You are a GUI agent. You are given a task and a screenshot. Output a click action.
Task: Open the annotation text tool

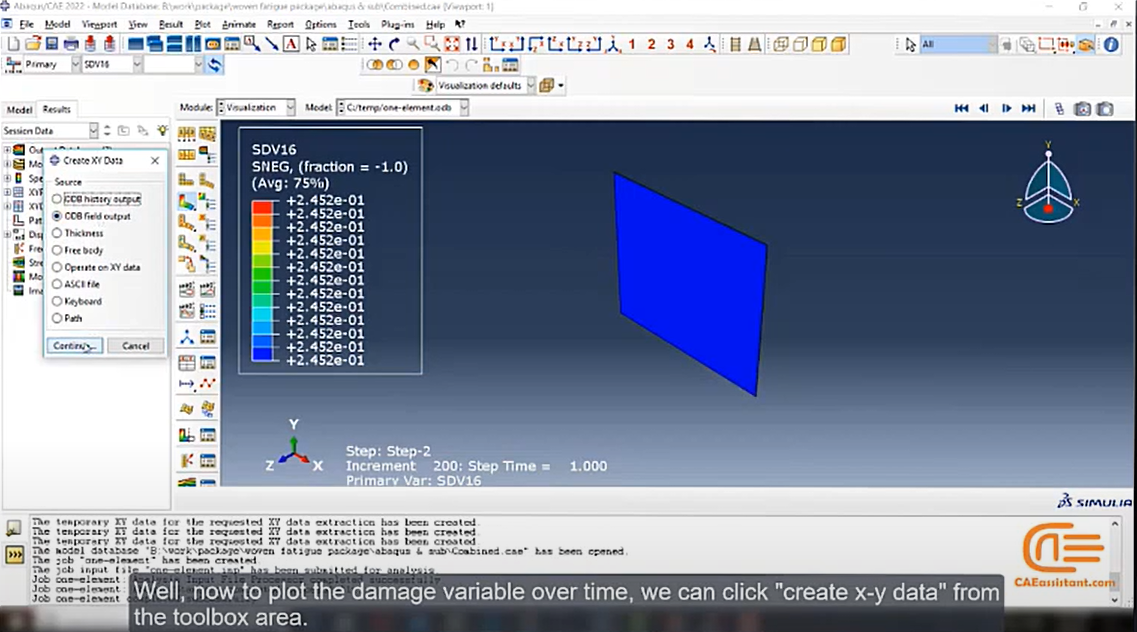pyautogui.click(x=291, y=44)
